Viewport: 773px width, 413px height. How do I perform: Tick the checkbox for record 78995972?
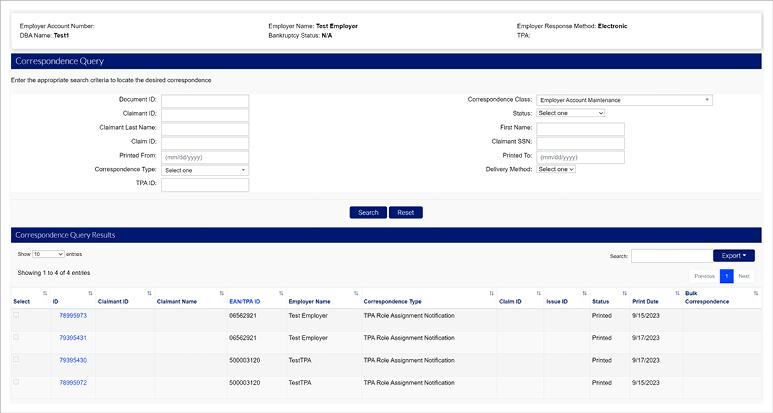pyautogui.click(x=16, y=382)
